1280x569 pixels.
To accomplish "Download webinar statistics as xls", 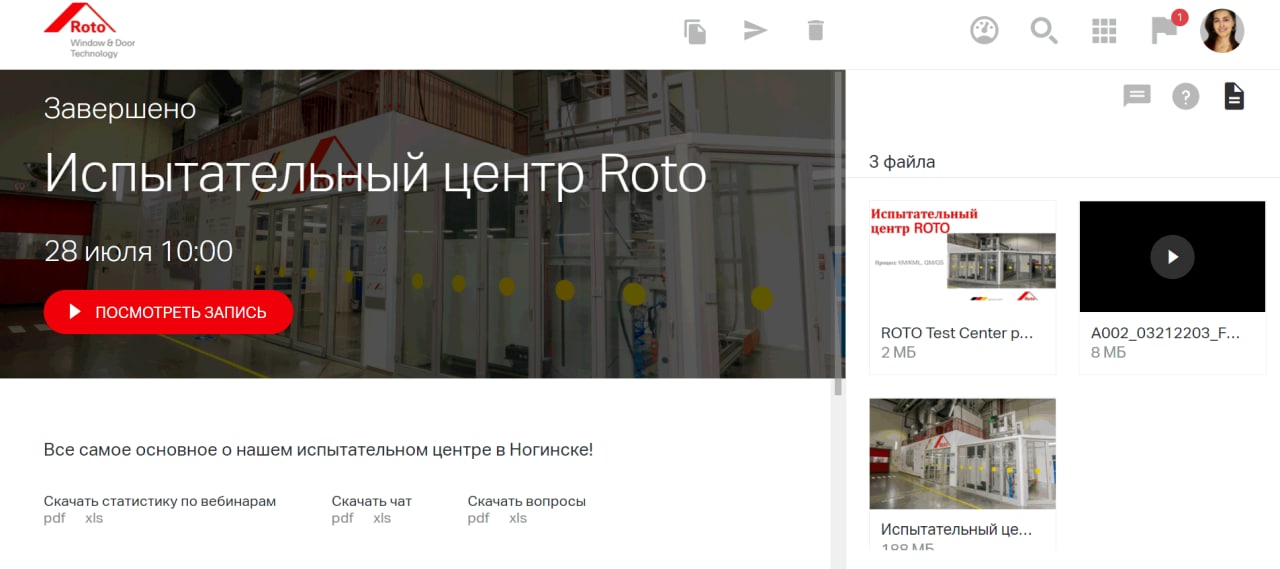I will click(x=94, y=518).
